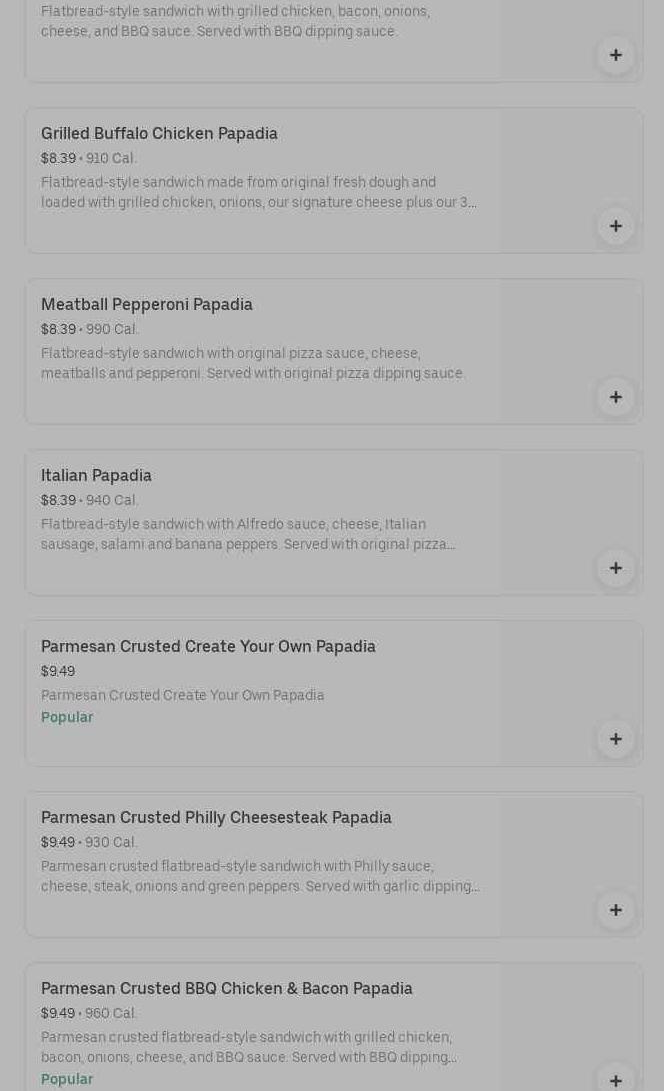
Task: Add Parmesan Crusted Philly Cheesesteak Papadia
Action: 615,910
